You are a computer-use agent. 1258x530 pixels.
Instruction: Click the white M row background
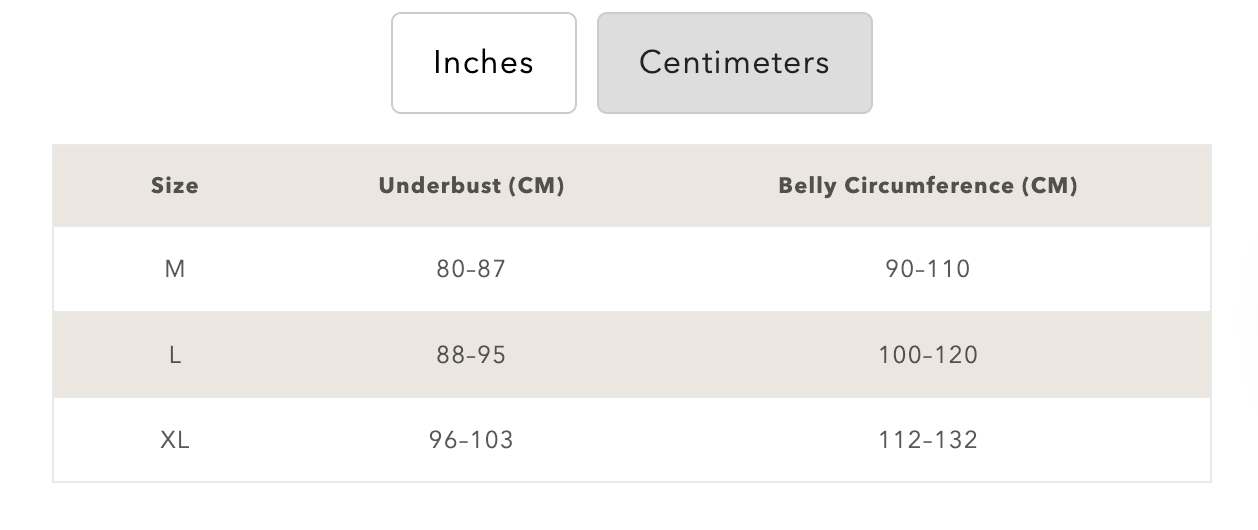point(632,269)
